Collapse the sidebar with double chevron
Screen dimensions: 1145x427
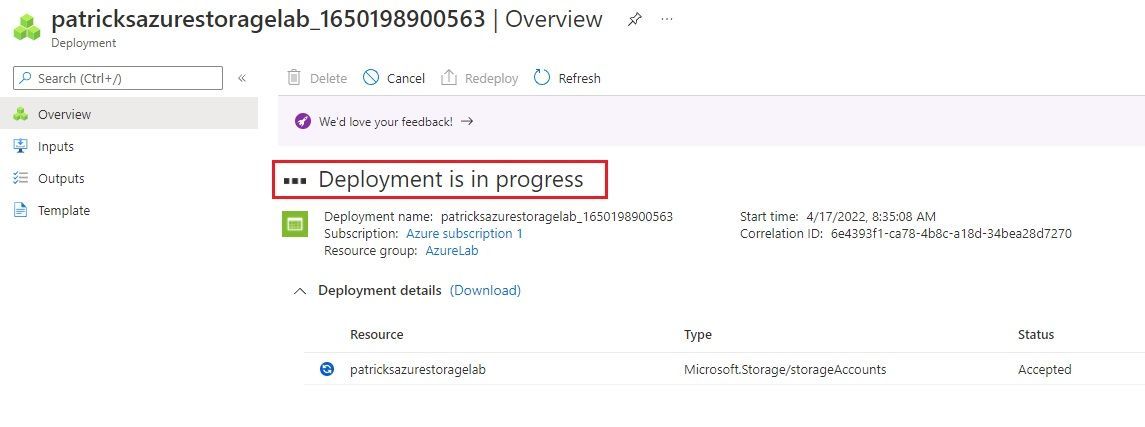coord(242,78)
